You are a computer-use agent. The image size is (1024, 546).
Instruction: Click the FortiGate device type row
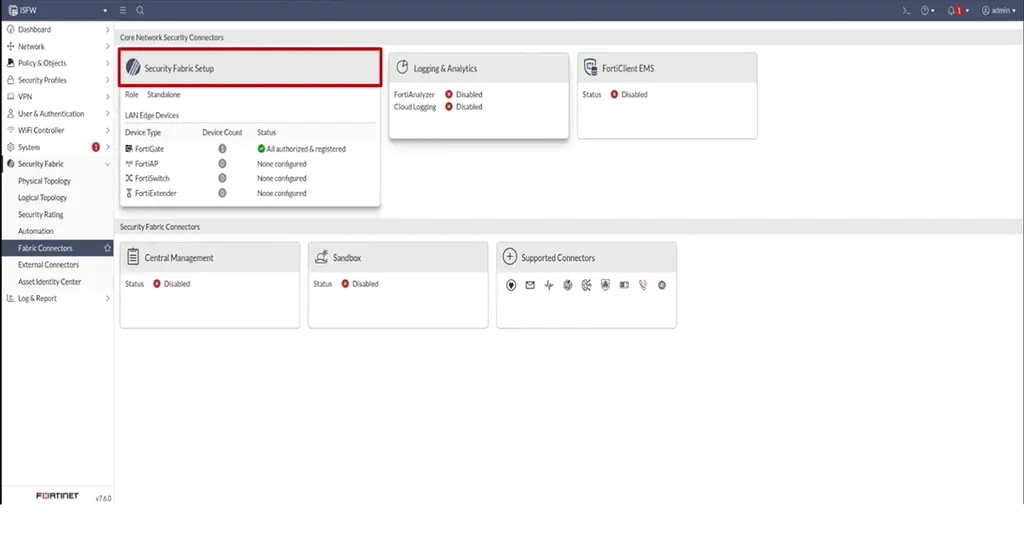click(250, 149)
